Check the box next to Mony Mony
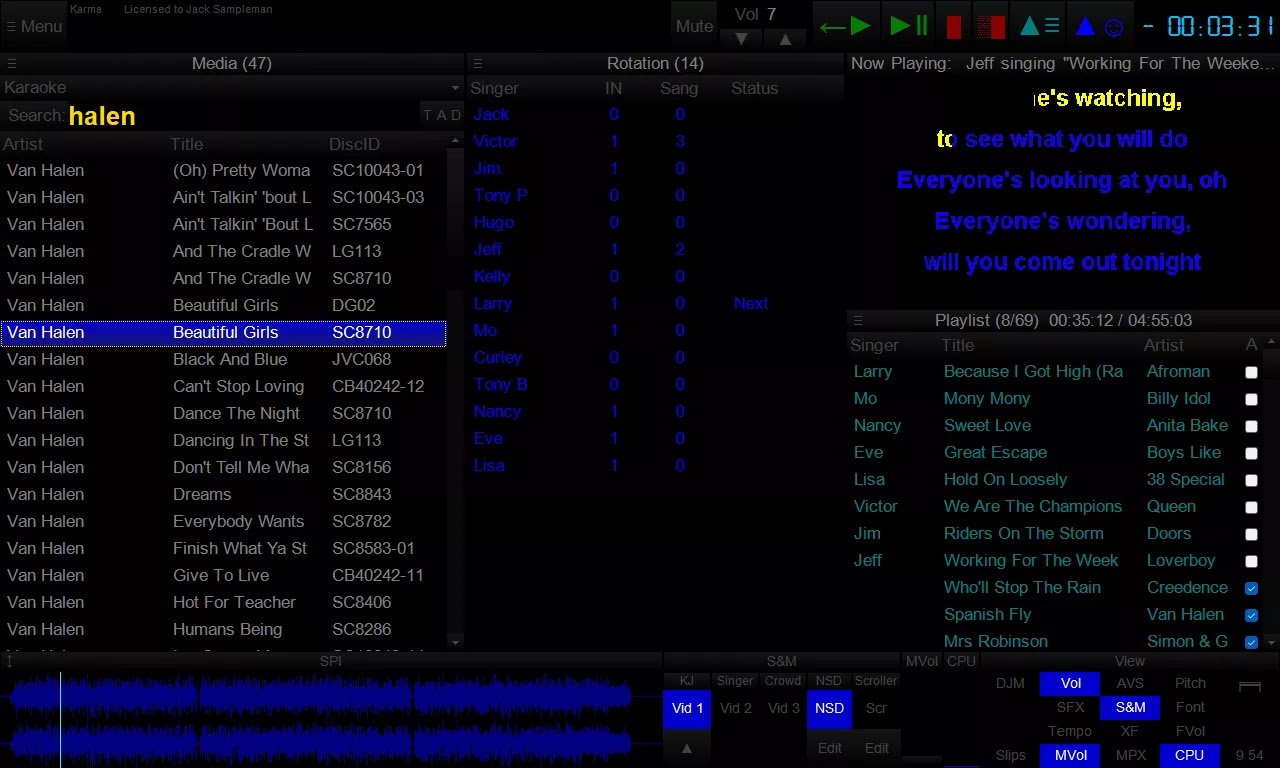Screen dimensions: 1280x768 coord(1251,399)
